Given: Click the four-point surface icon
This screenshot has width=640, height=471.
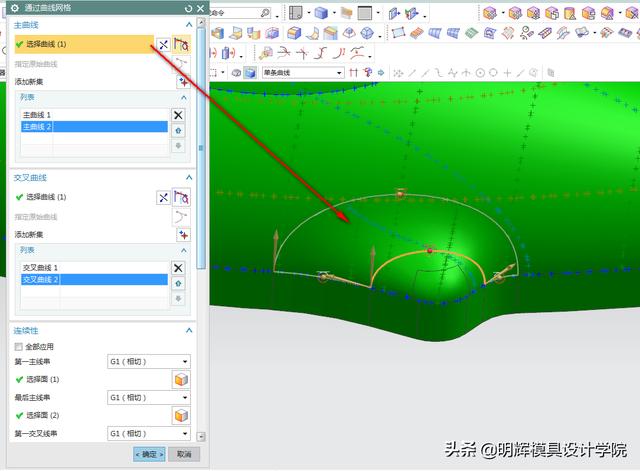Looking at the screenshot, I should (x=398, y=33).
